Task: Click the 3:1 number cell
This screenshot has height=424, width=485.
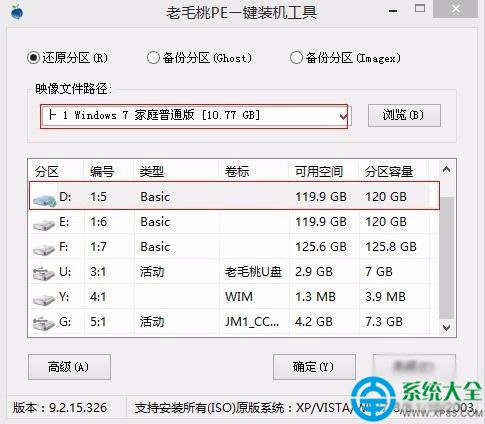Action: click(98, 272)
